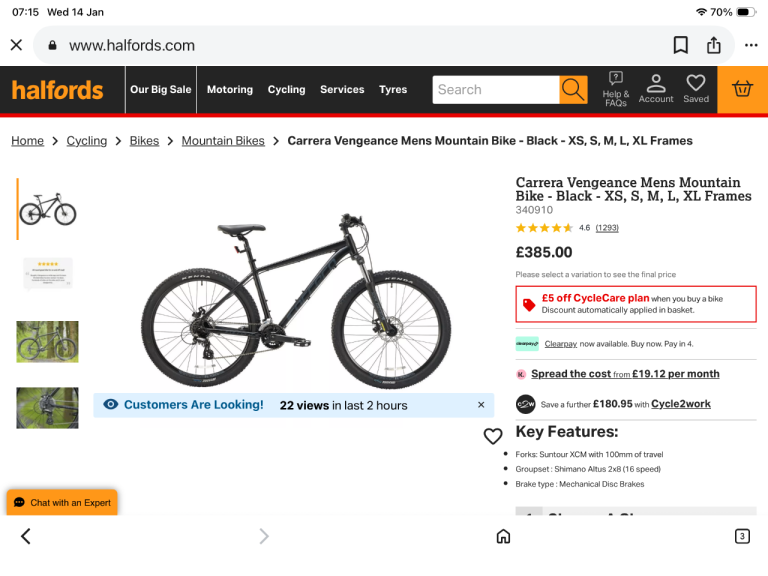Image resolution: width=768 pixels, height=576 pixels.
Task: Open Saved items heart in header
Action: point(696,88)
